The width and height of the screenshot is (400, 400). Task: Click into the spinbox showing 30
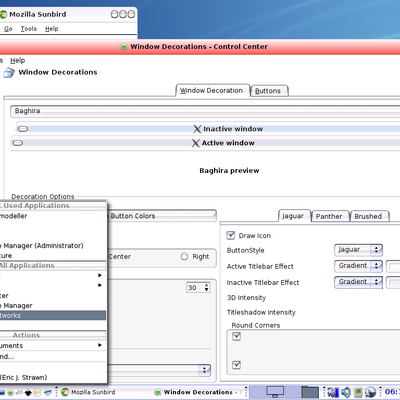tap(195, 288)
